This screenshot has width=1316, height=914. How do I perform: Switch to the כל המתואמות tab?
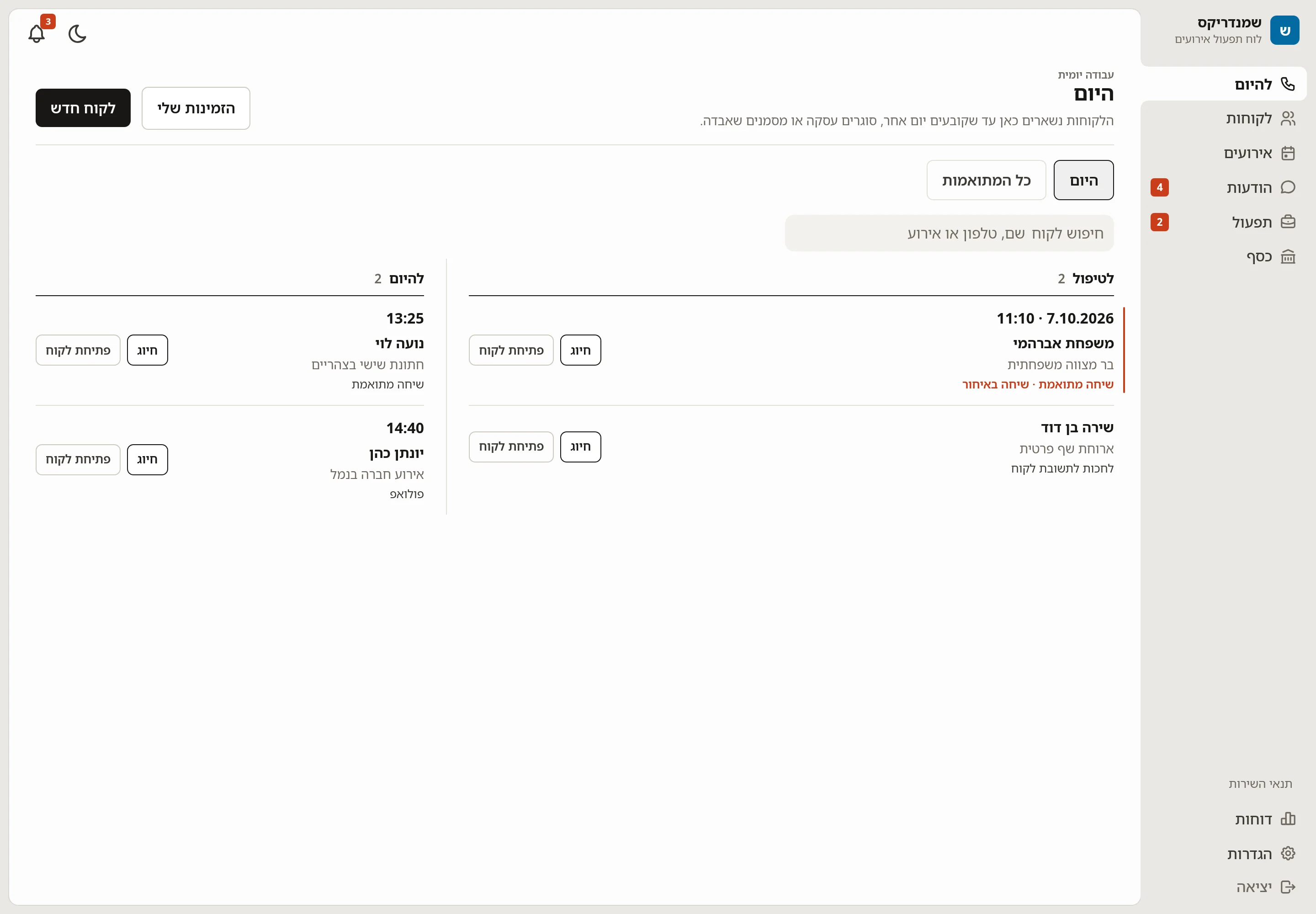click(986, 181)
